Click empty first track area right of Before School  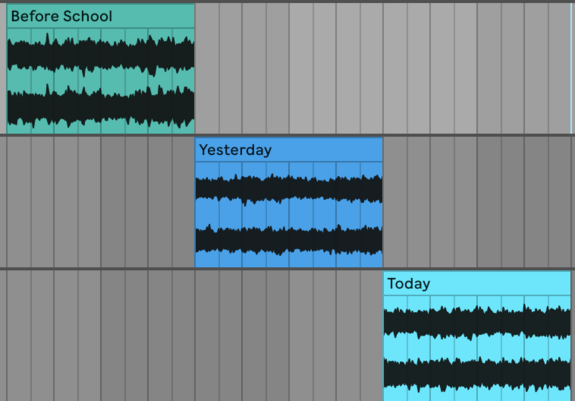point(382,68)
